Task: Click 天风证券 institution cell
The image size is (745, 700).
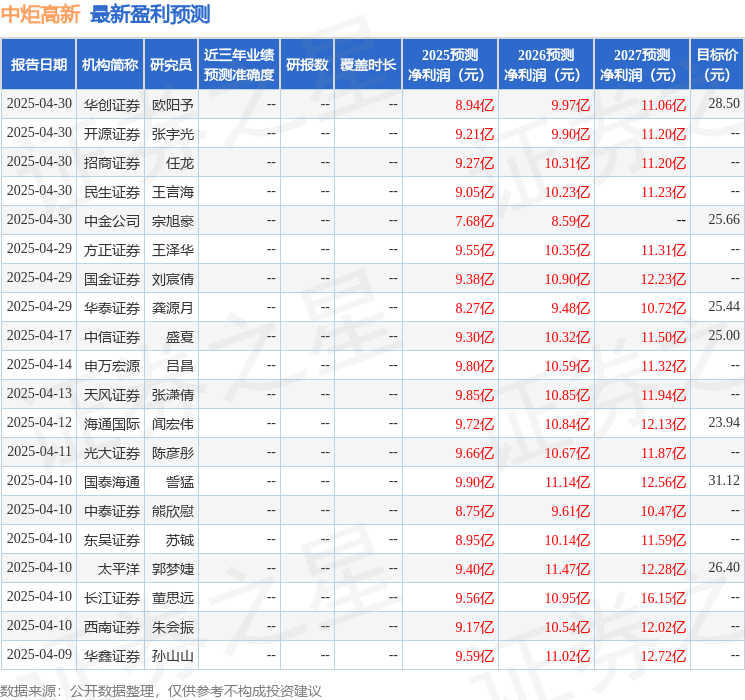Action: tap(112, 395)
